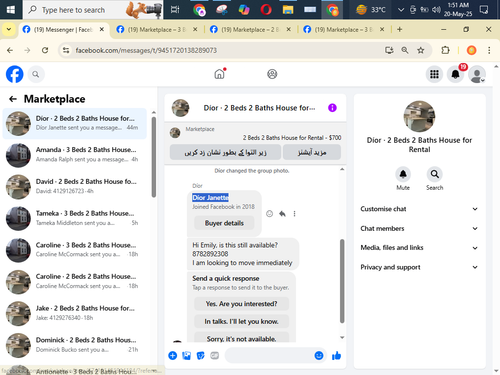Open the Windows action center notifications
Image resolution: width=500 pixels, height=375 pixels.
click(x=484, y=10)
